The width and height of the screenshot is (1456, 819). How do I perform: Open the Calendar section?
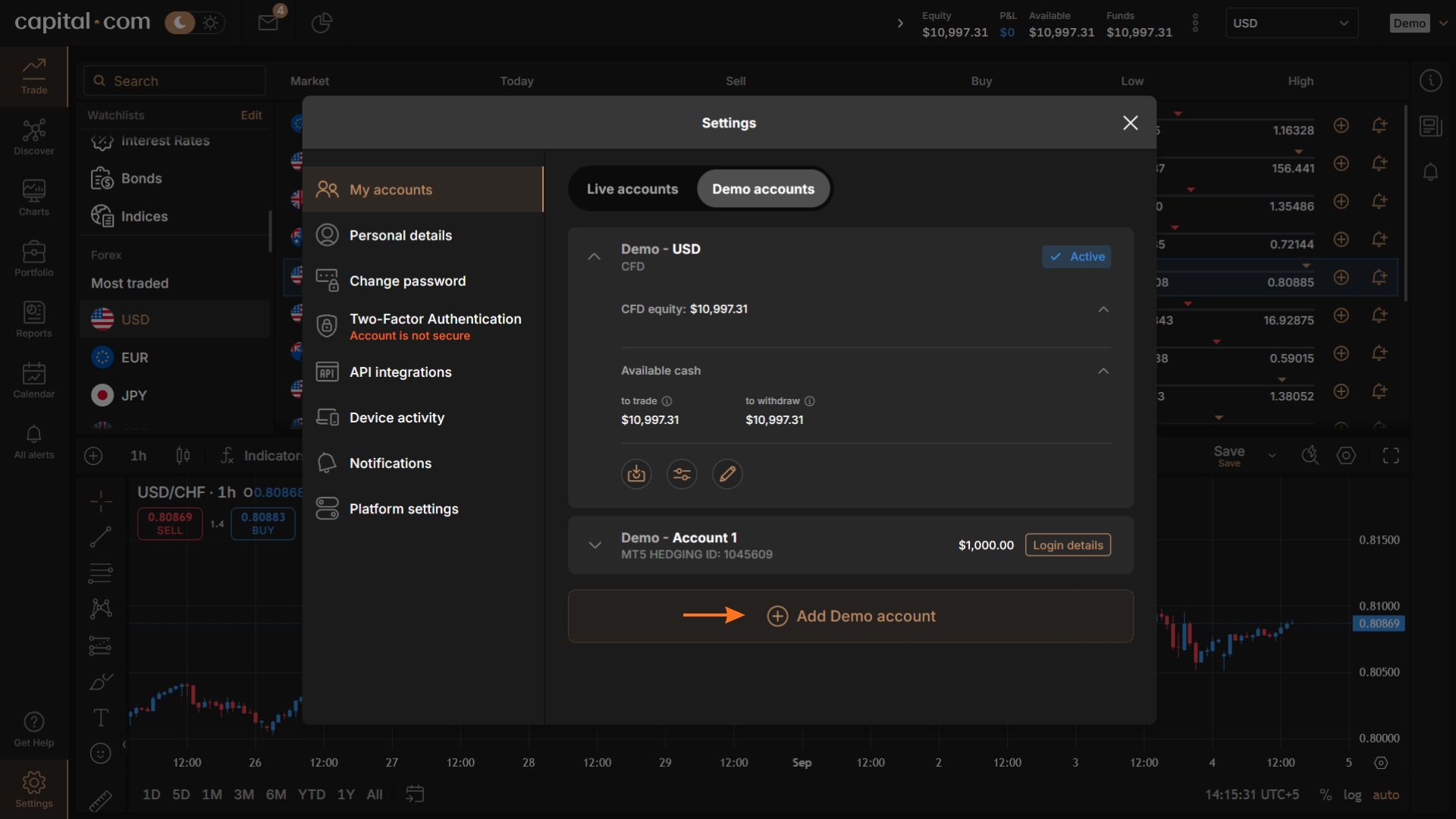(x=33, y=380)
